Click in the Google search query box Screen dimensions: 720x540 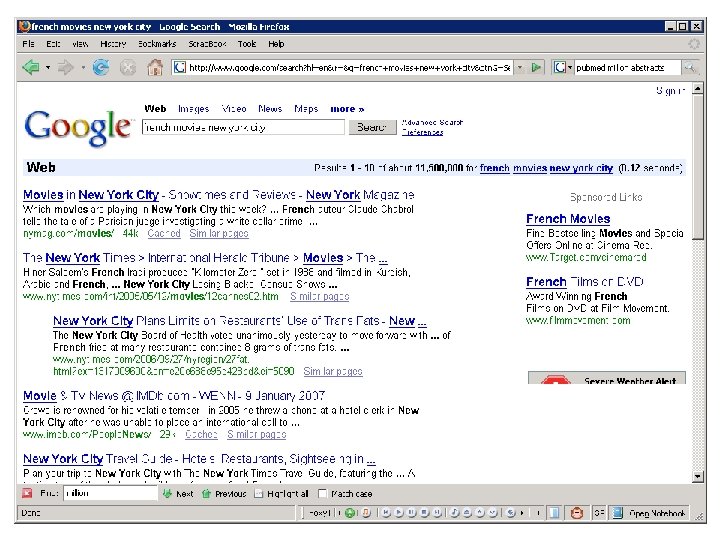point(243,127)
